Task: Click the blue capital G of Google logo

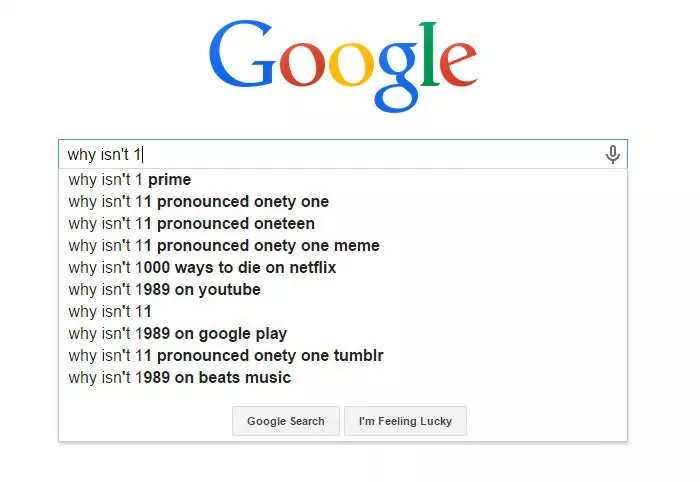Action: point(242,54)
